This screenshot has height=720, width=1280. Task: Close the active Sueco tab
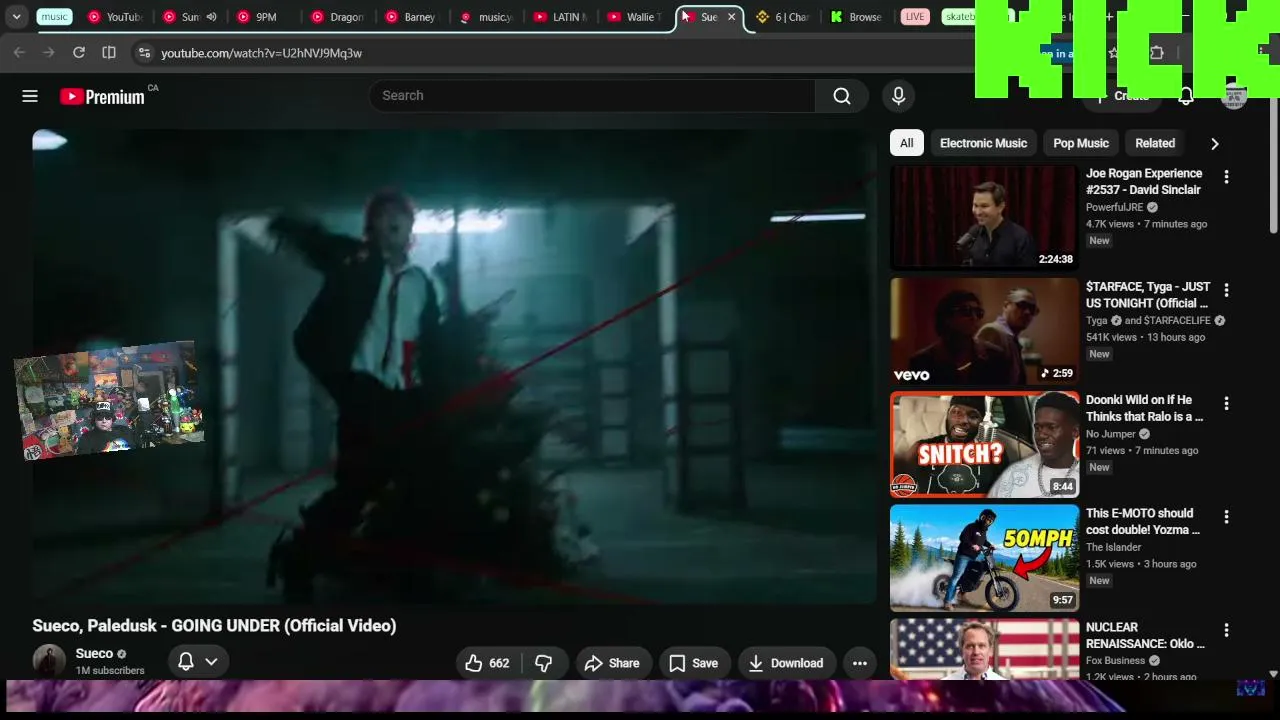coord(731,17)
